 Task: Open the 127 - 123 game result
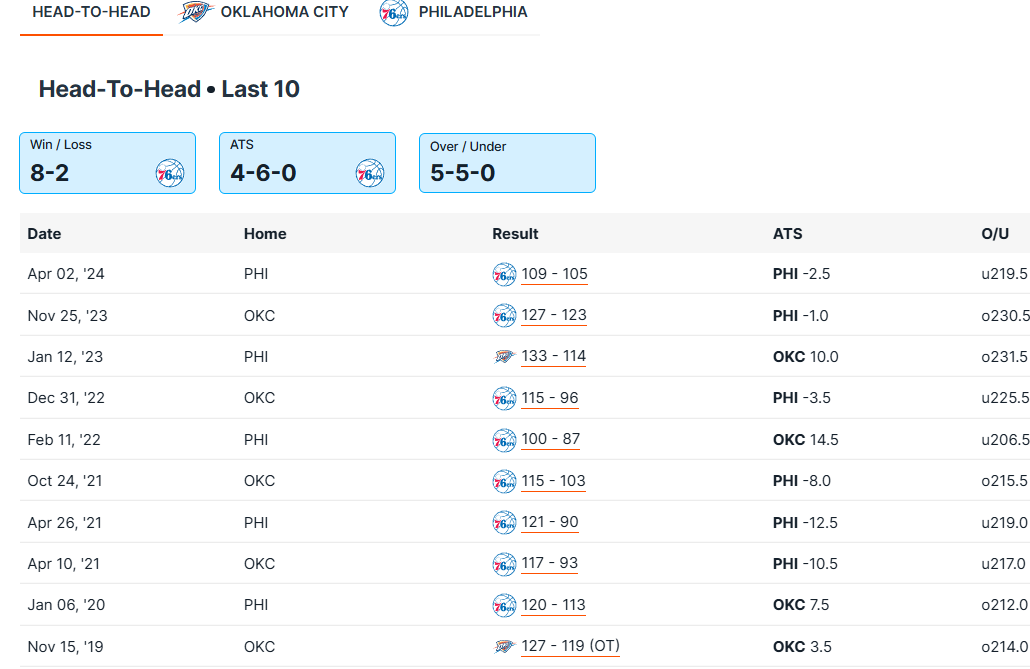pos(554,315)
